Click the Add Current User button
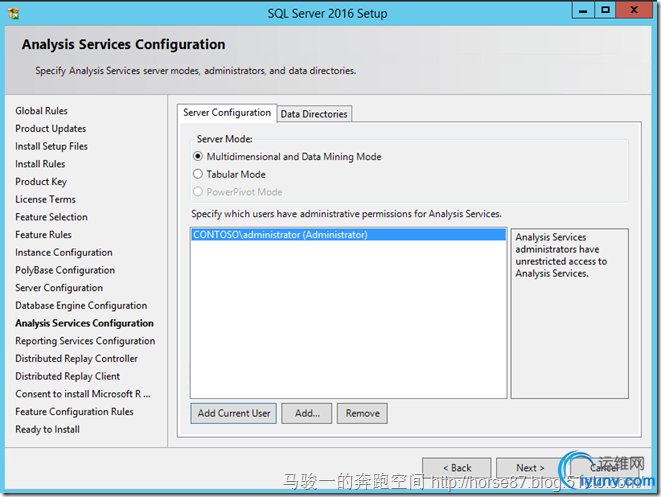Image resolution: width=661 pixels, height=497 pixels. [234, 413]
